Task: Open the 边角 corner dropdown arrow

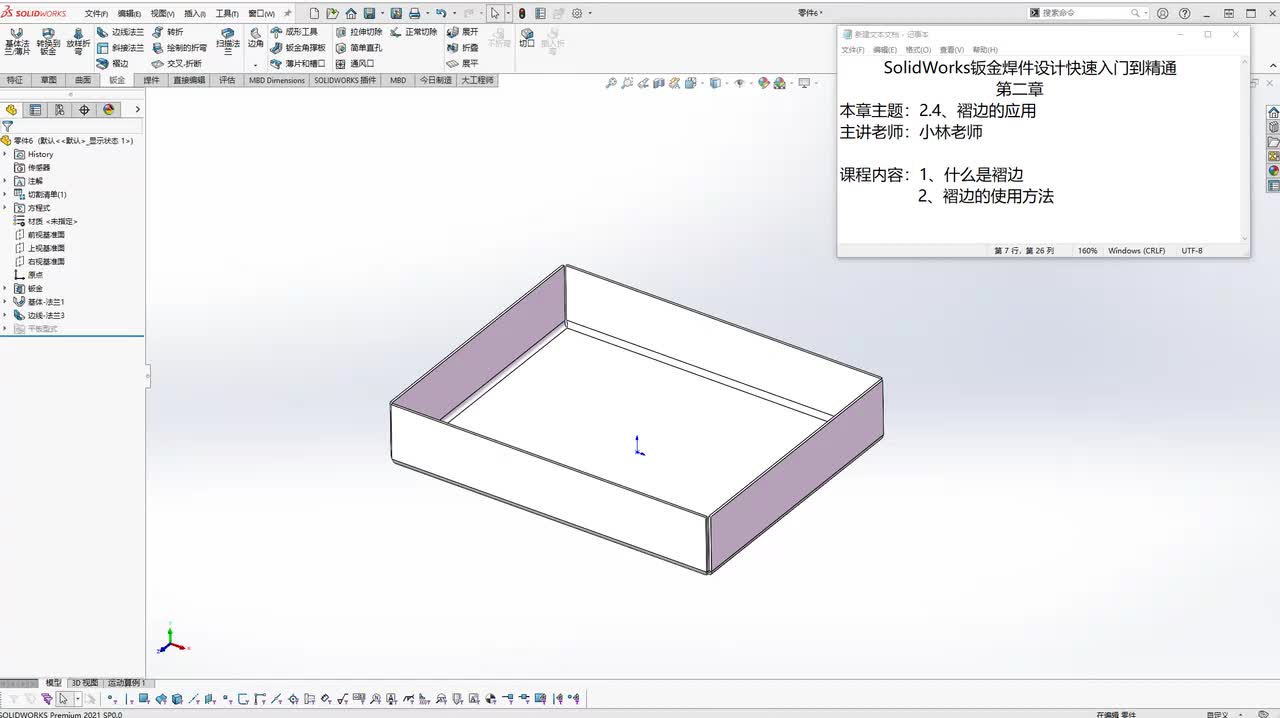Action: tap(255, 64)
